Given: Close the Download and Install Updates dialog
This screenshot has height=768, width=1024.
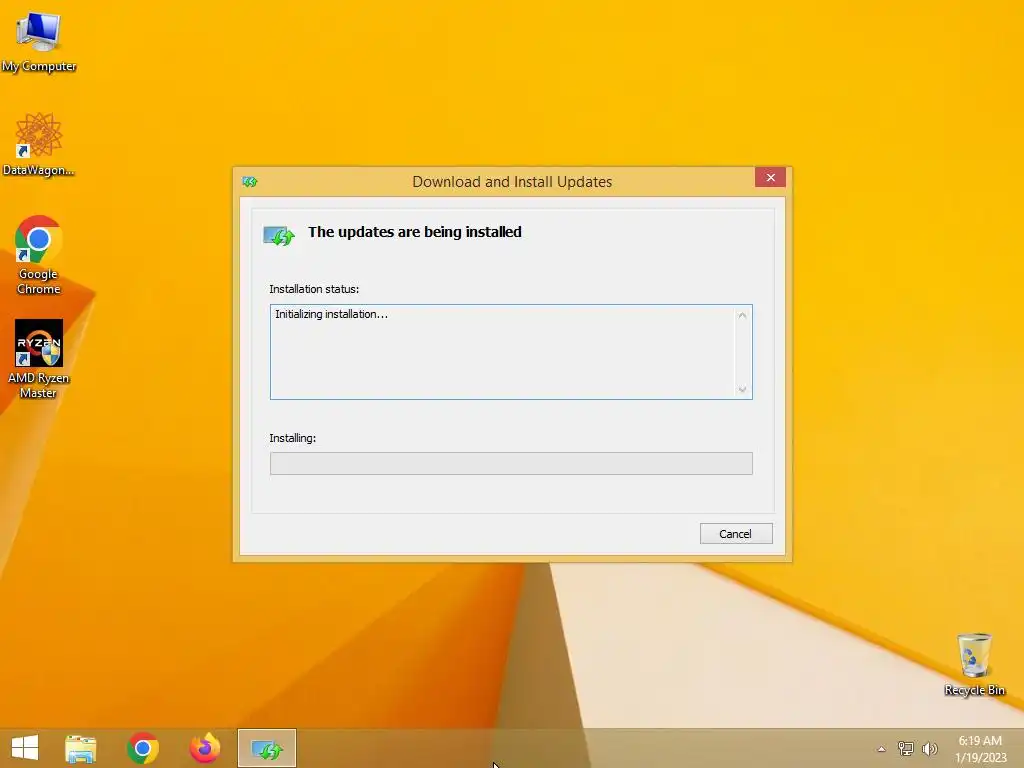Looking at the screenshot, I should pyautogui.click(x=771, y=178).
